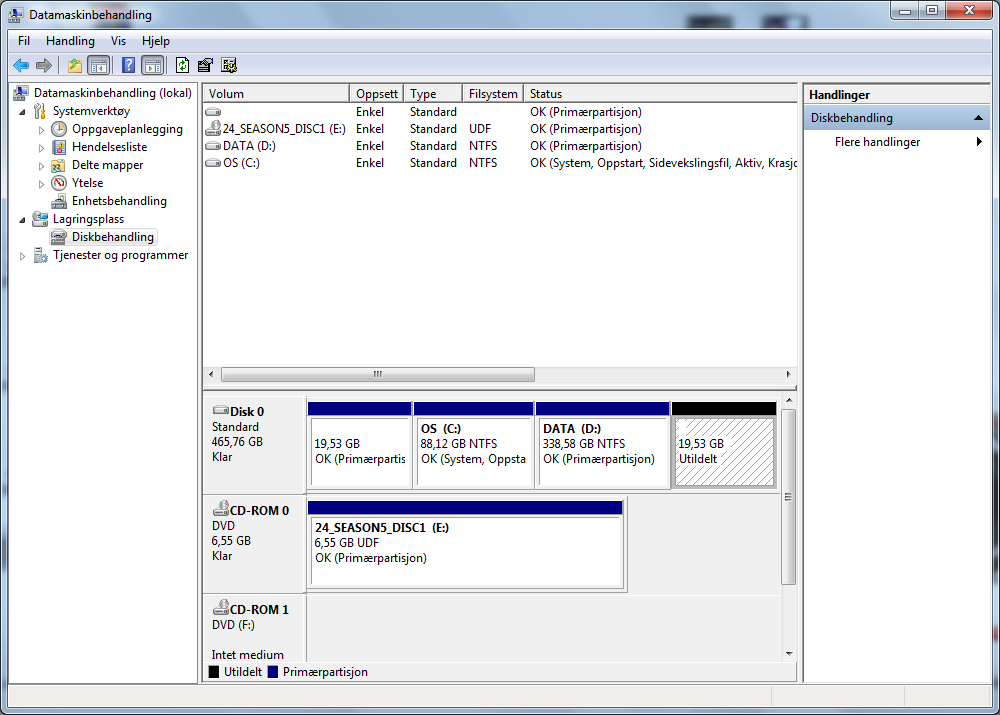Open the Handling menu
1000x715 pixels.
70,41
